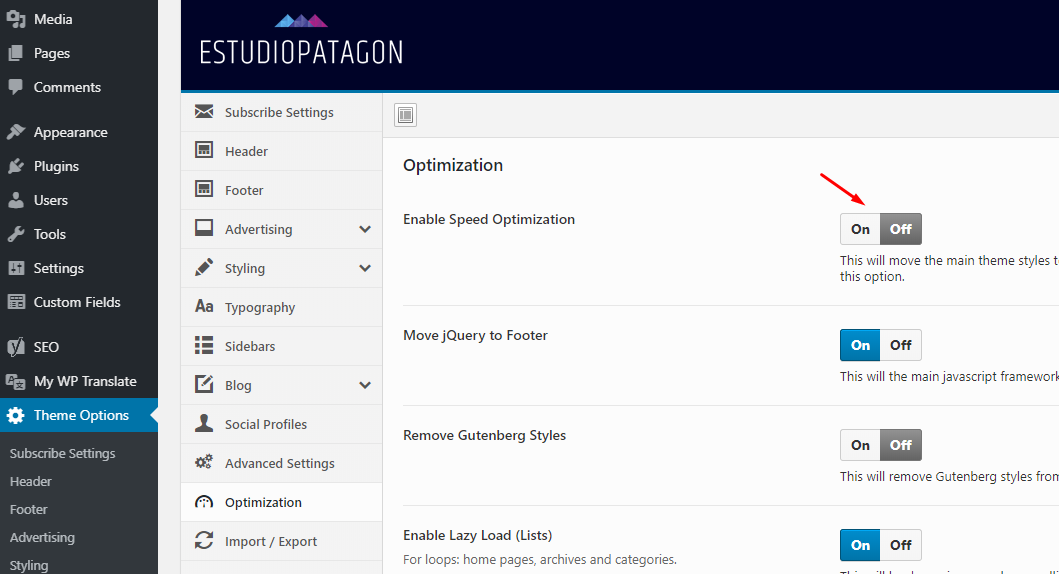Click the Advertising monitor icon
Screen dimensions: 1059x574
(x=204, y=228)
